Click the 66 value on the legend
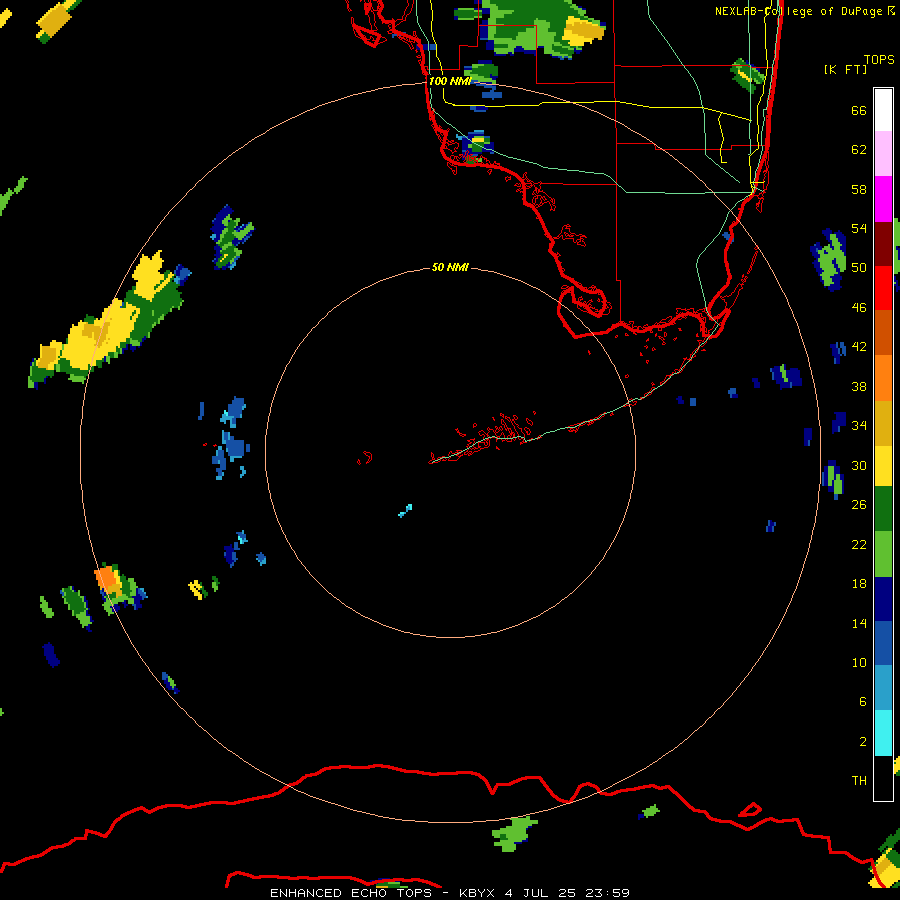The height and width of the screenshot is (900, 900). (859, 111)
